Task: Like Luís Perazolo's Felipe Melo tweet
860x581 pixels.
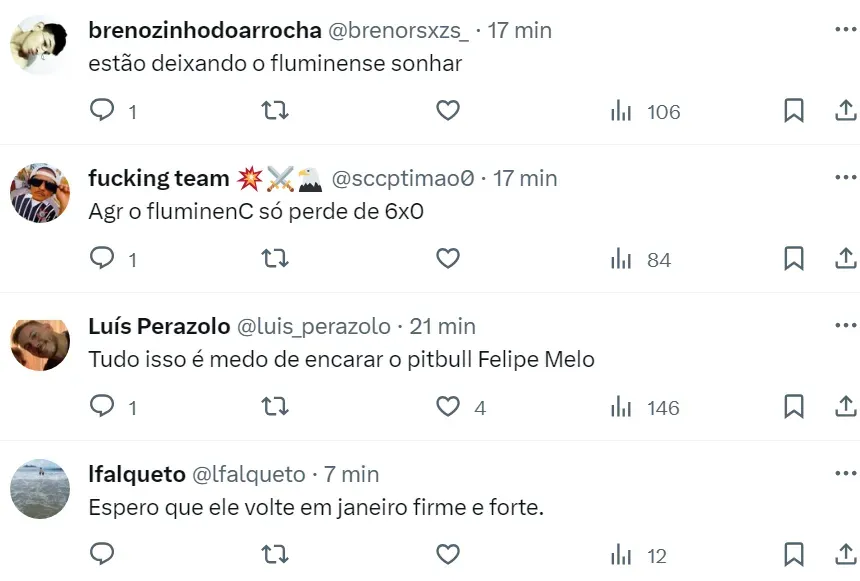Action: [x=448, y=407]
